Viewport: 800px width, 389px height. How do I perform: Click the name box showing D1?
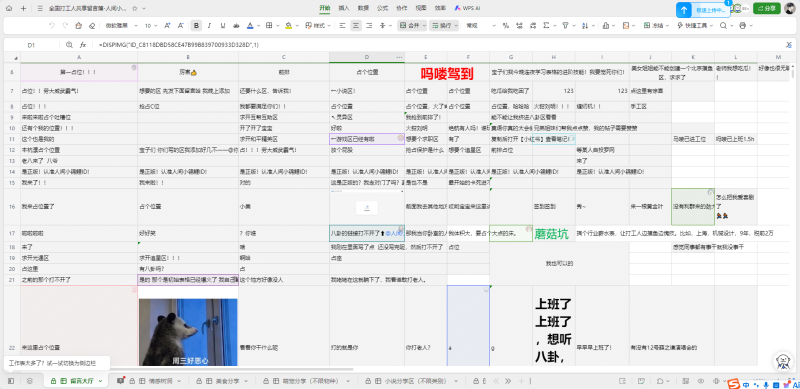coord(32,45)
